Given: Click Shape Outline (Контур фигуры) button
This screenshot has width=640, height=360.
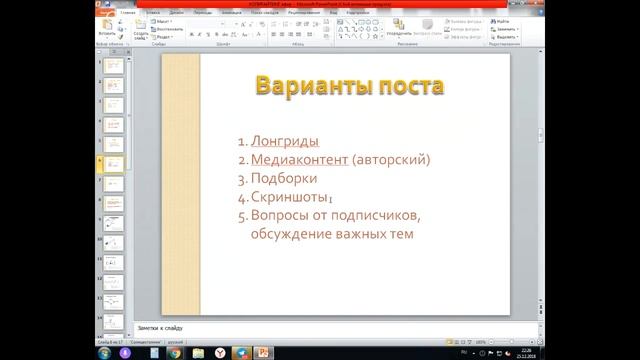Looking at the screenshot, I should [x=463, y=29].
